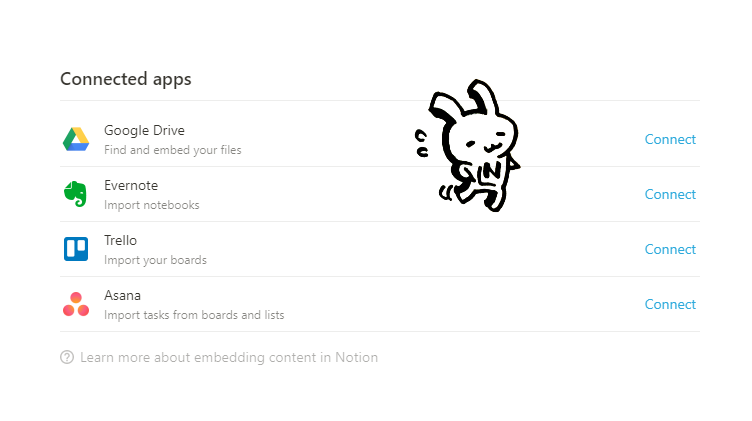Viewport: 752px width, 421px height.
Task: Click the blue Trello board icon
Action: pyautogui.click(x=76, y=249)
